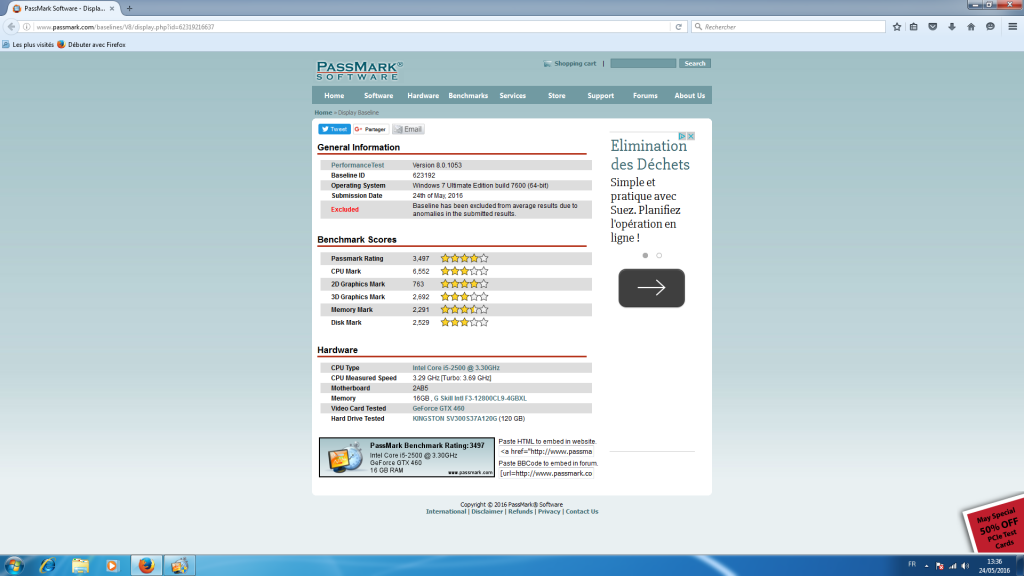Open a new tab with the plus button

129,8
